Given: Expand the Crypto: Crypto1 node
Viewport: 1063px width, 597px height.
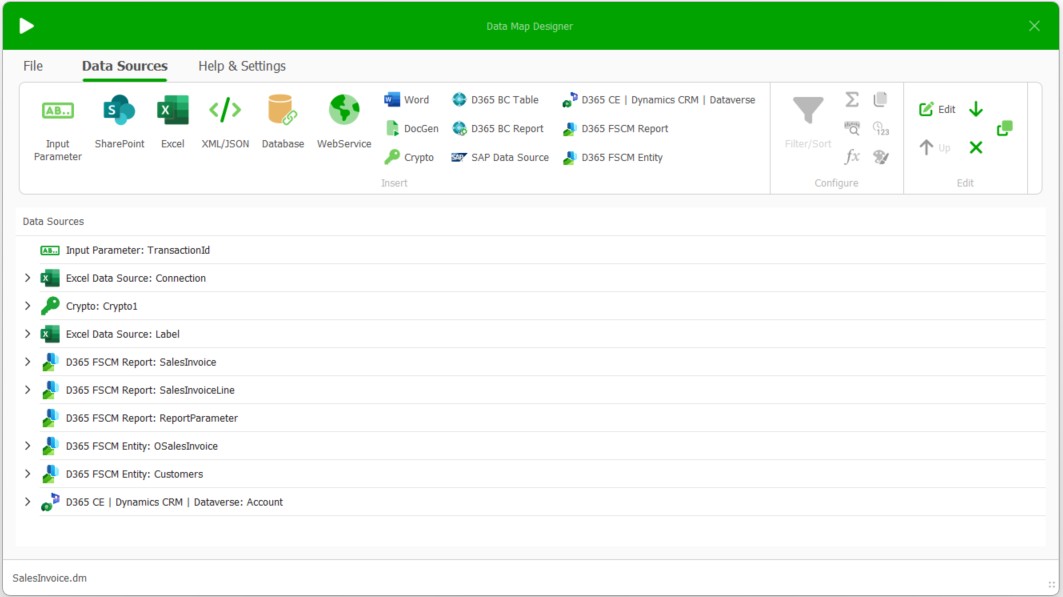Looking at the screenshot, I should (x=27, y=306).
